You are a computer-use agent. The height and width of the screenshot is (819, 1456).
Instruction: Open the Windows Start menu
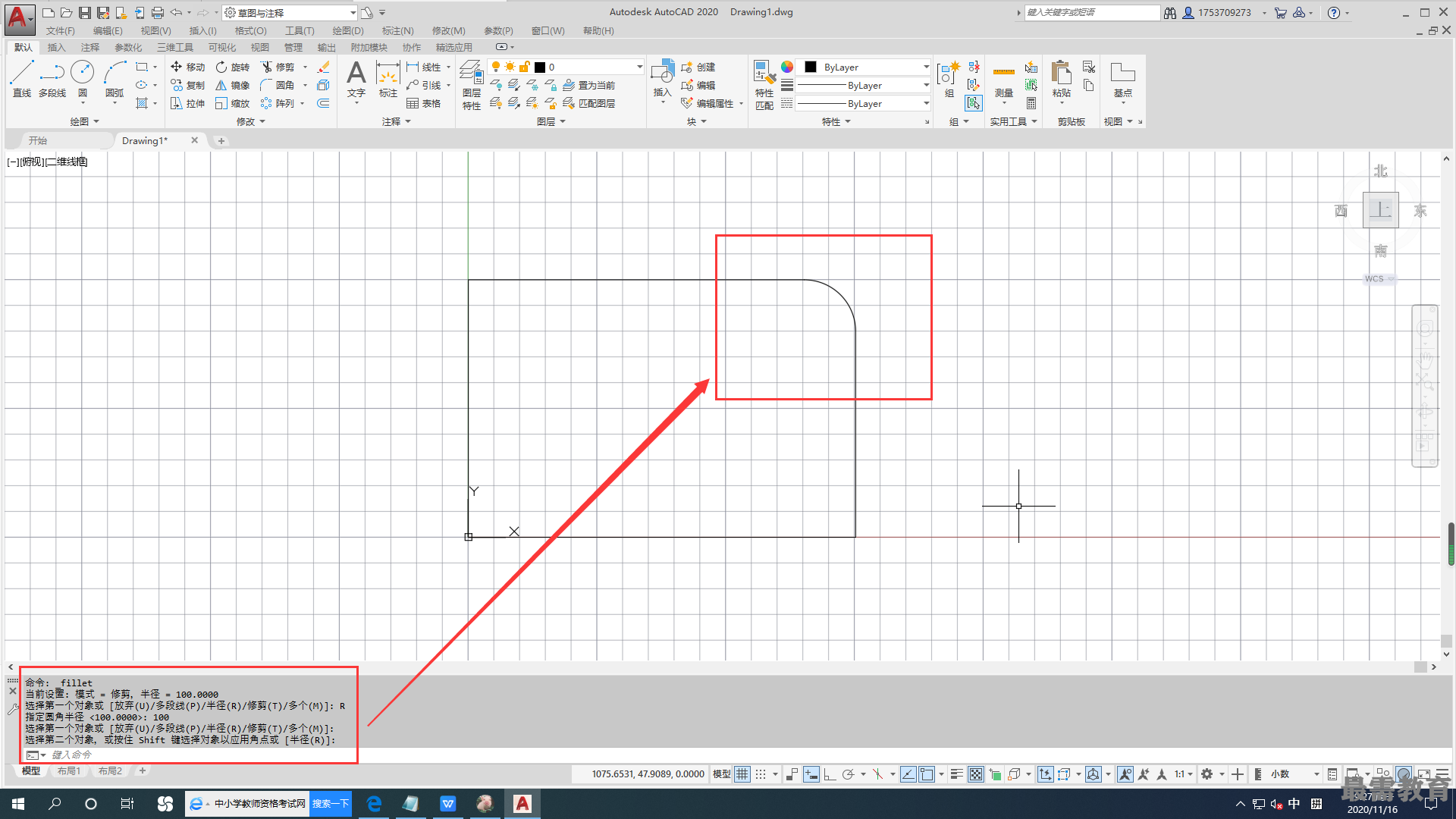tap(18, 804)
